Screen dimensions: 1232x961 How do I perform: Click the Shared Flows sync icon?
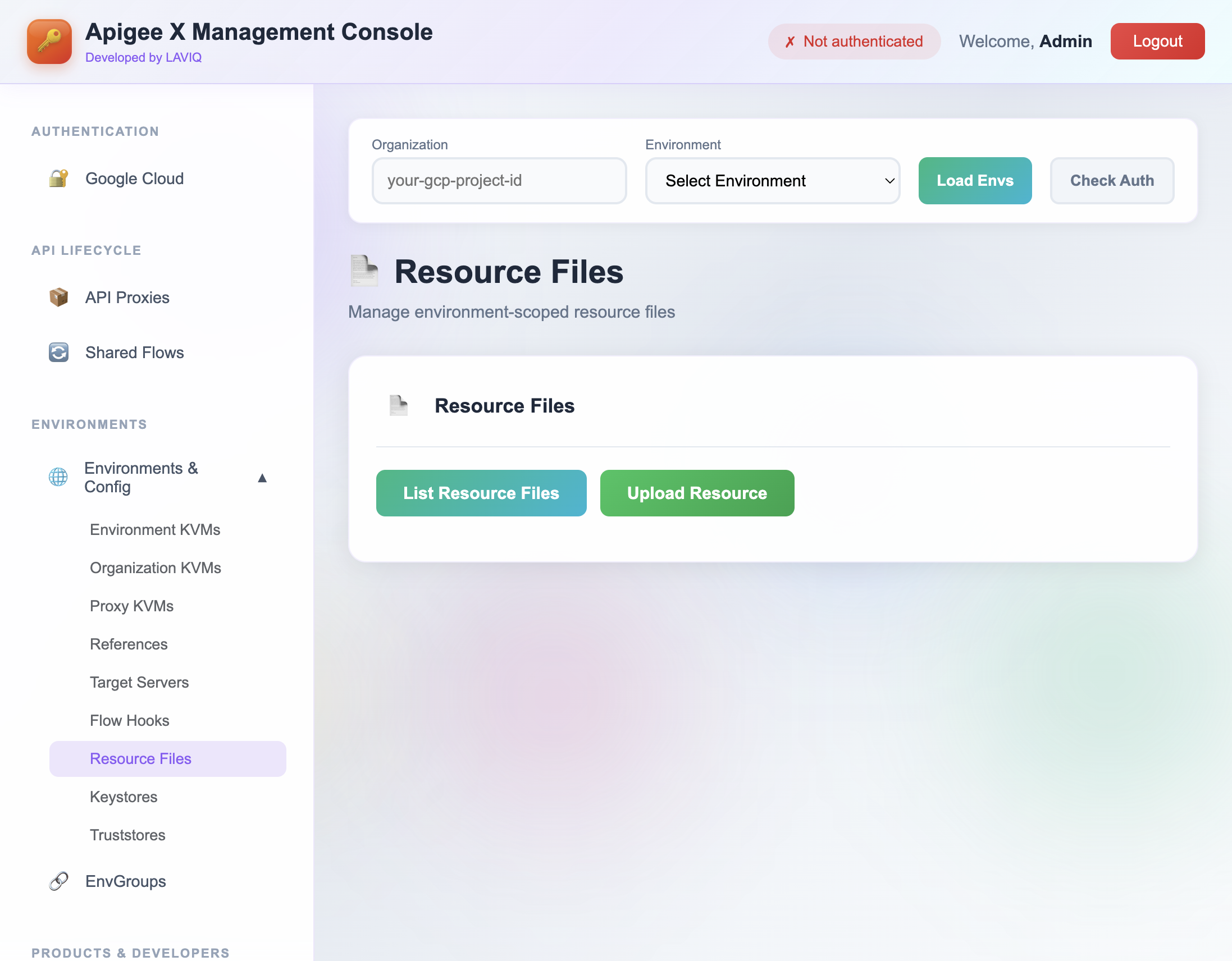(x=58, y=352)
